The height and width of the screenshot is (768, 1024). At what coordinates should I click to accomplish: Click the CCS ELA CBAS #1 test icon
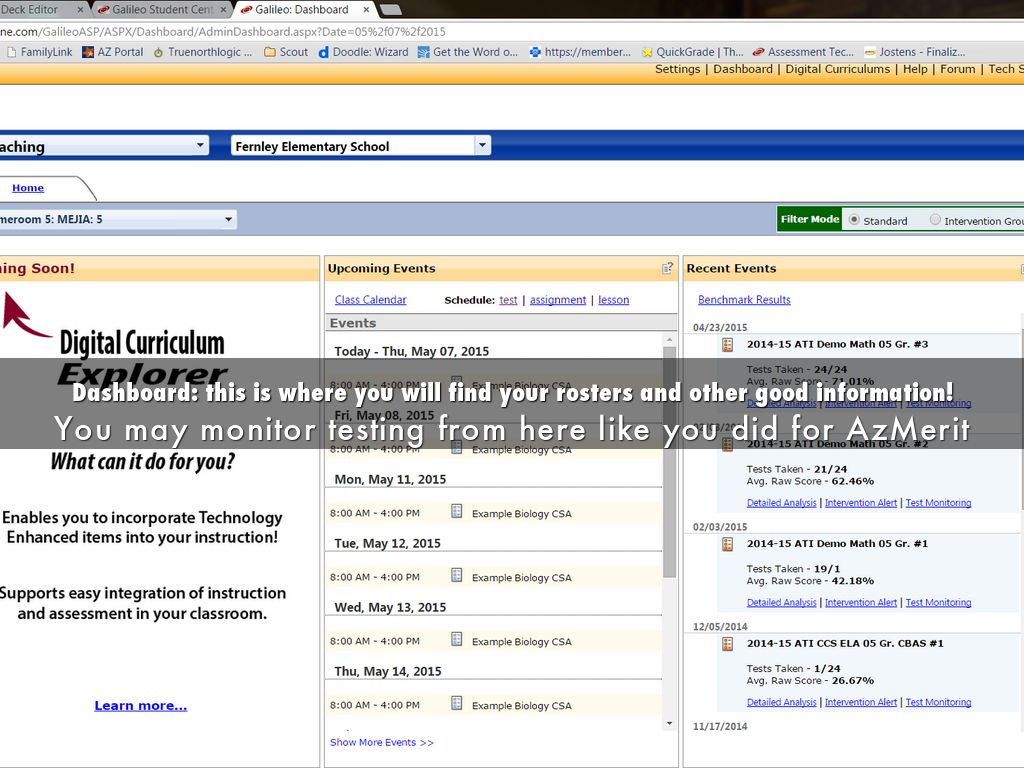click(728, 644)
